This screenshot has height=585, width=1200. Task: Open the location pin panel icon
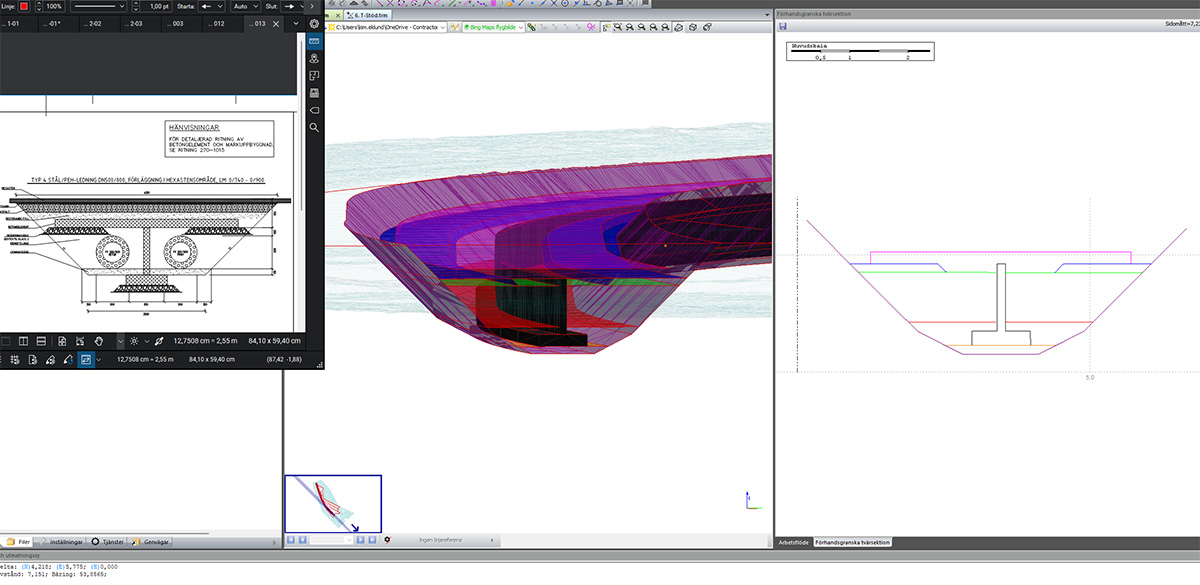(314, 58)
